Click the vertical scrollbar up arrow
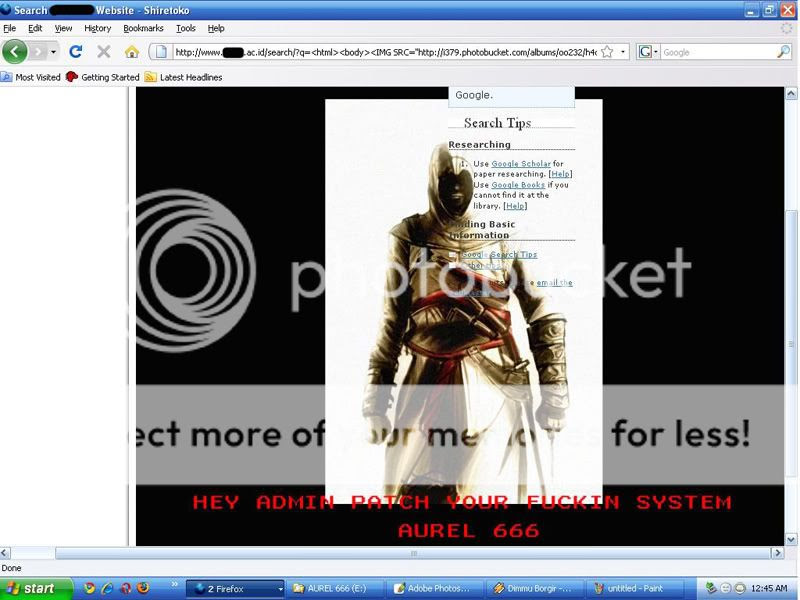The image size is (800, 600). tap(791, 93)
